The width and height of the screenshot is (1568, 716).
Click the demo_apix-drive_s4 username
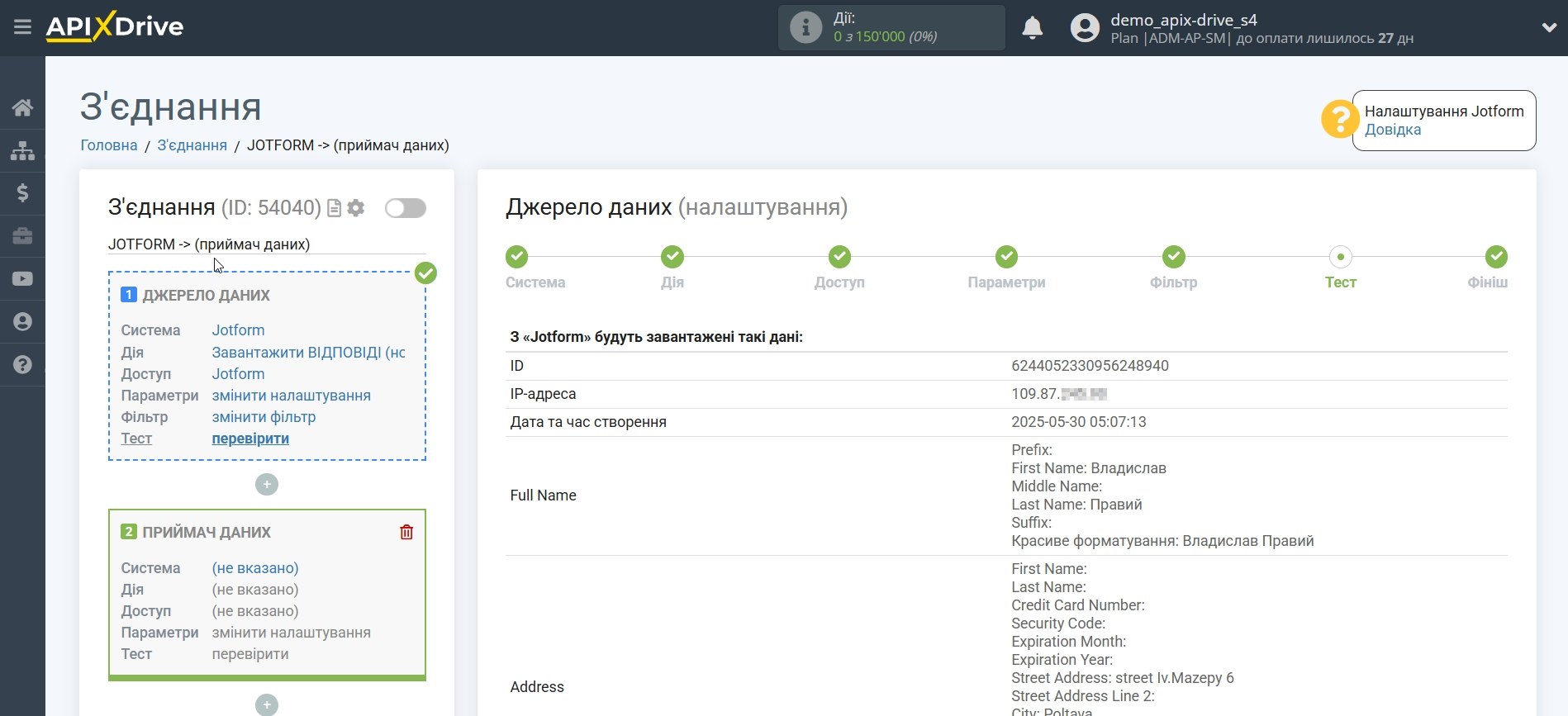pyautogui.click(x=1184, y=20)
